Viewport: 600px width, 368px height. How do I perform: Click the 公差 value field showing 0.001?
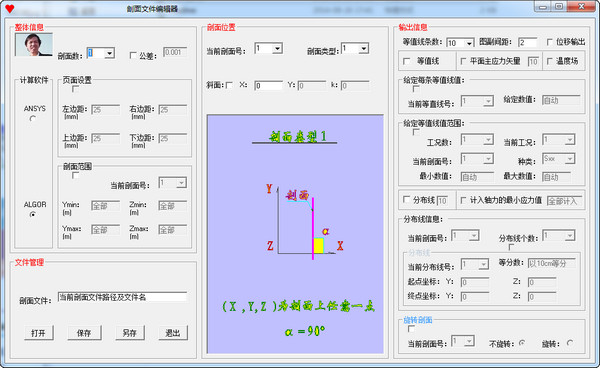[175, 52]
